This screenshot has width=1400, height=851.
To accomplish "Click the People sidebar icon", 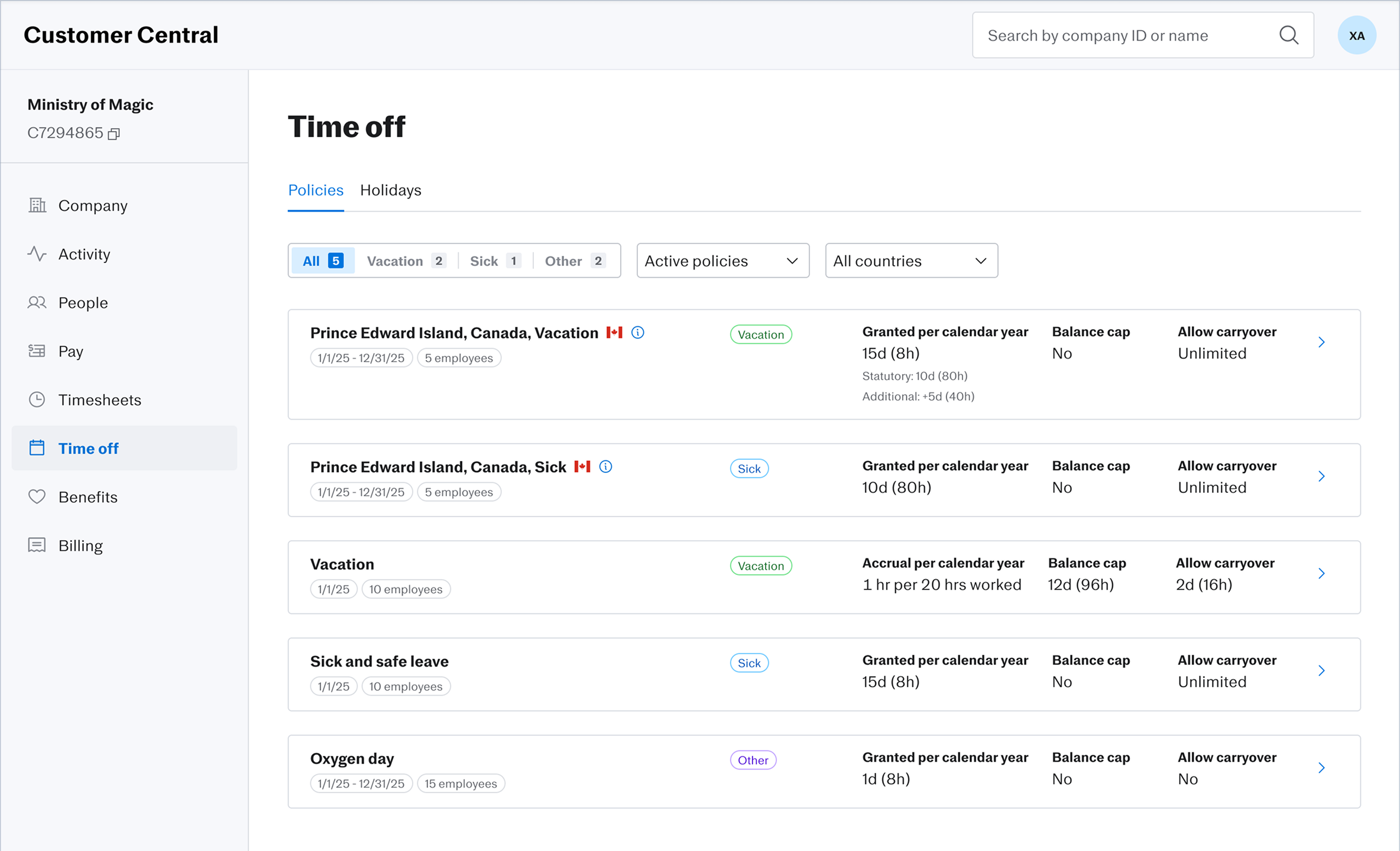I will click(x=37, y=303).
